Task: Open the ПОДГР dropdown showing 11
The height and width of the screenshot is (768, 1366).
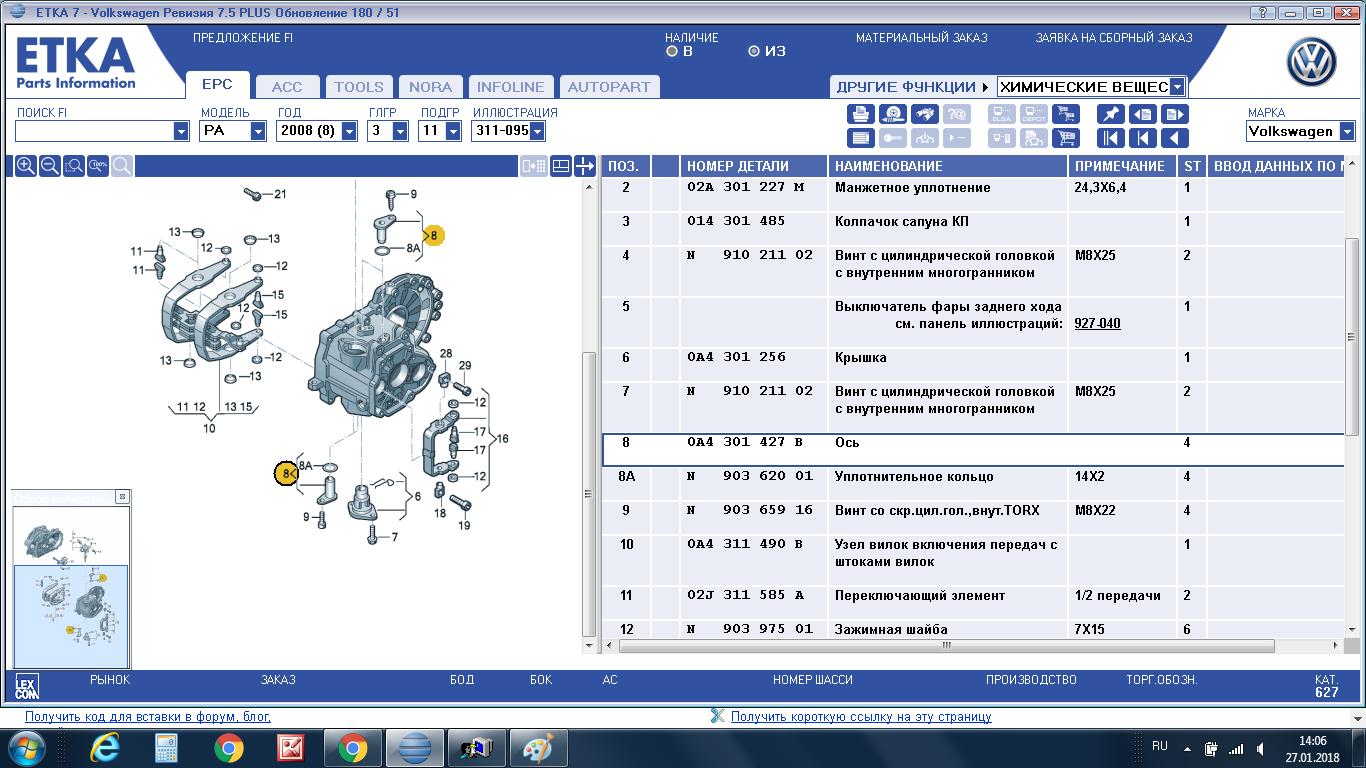Action: 452,131
